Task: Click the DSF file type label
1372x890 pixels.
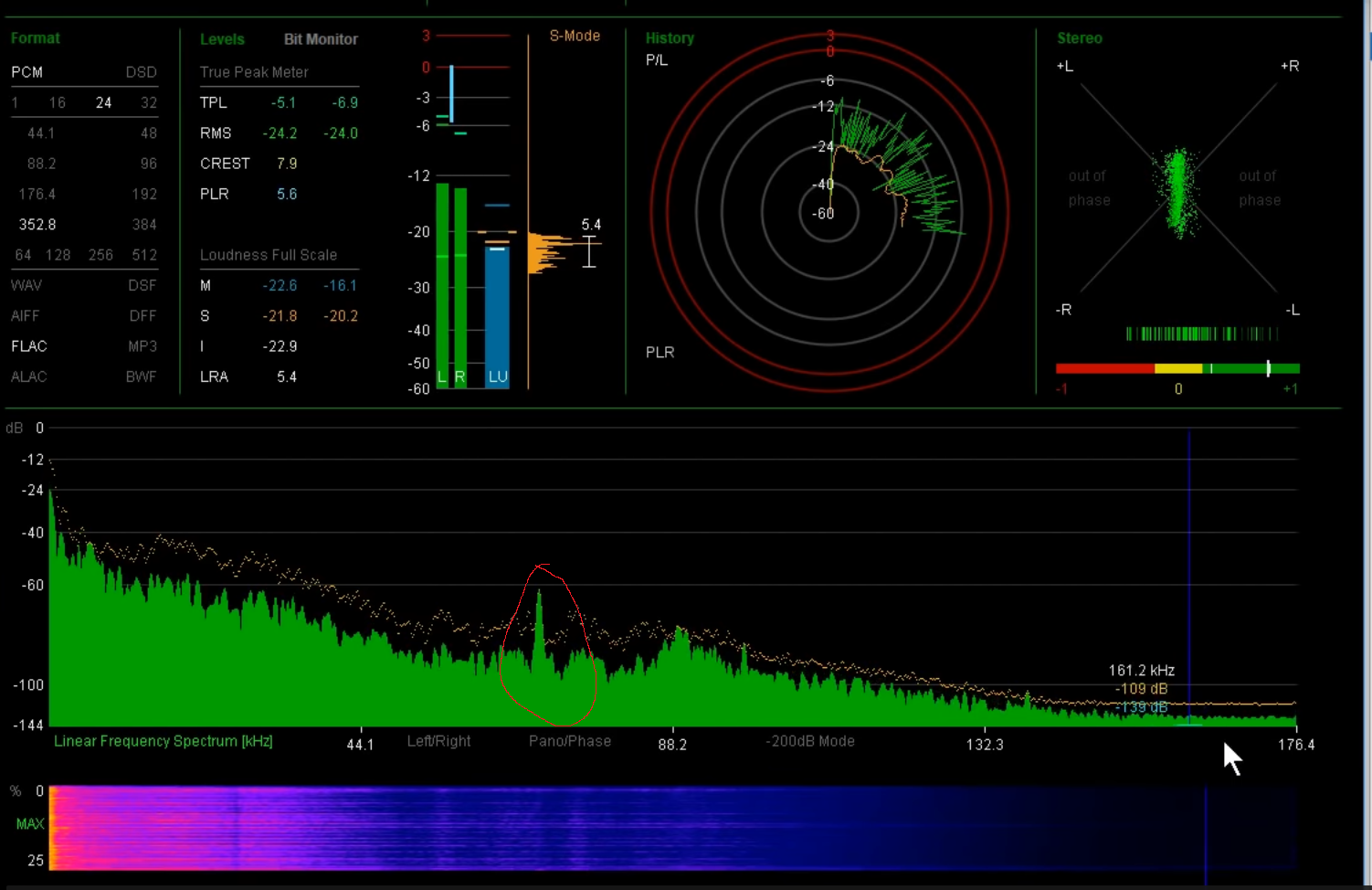Action: click(142, 285)
